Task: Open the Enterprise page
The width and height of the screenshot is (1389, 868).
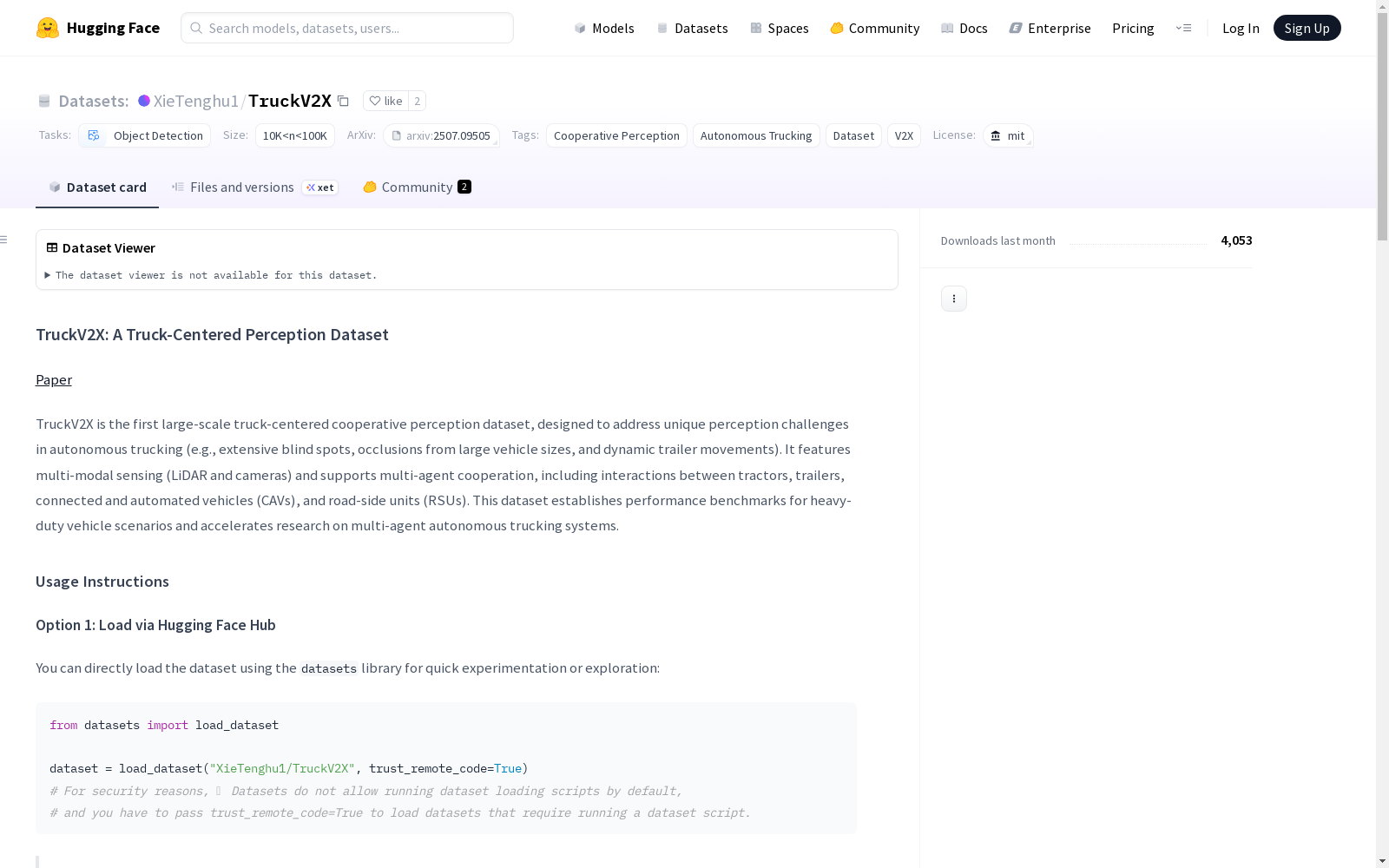Action: tap(1050, 28)
